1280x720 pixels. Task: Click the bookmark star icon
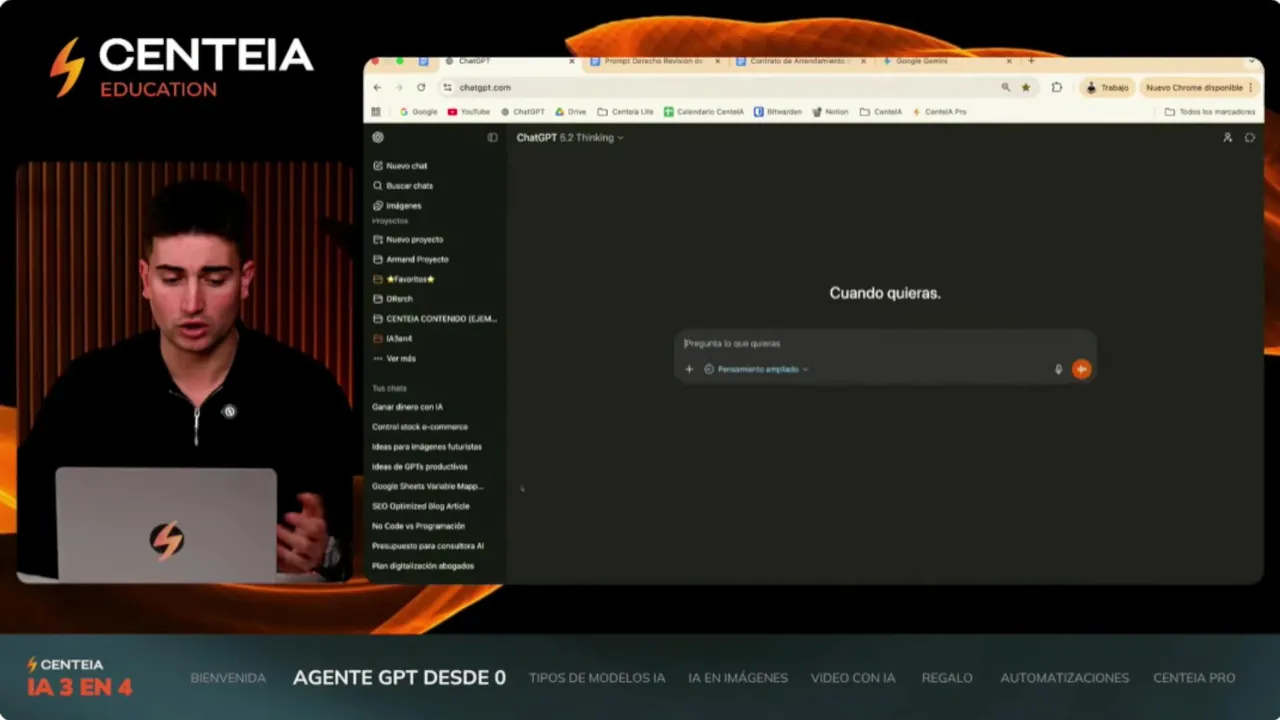pyautogui.click(x=1025, y=88)
